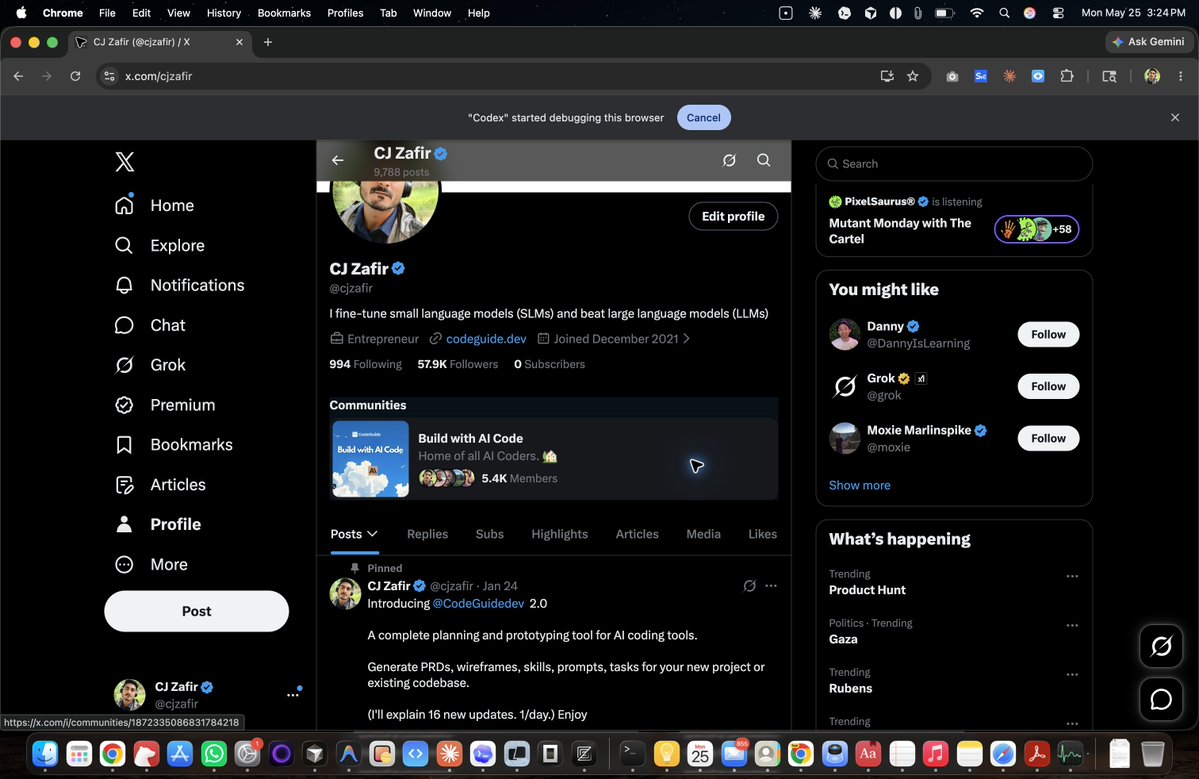This screenshot has width=1199, height=779.
Task: Open the 57.9K Followers list
Action: point(457,364)
